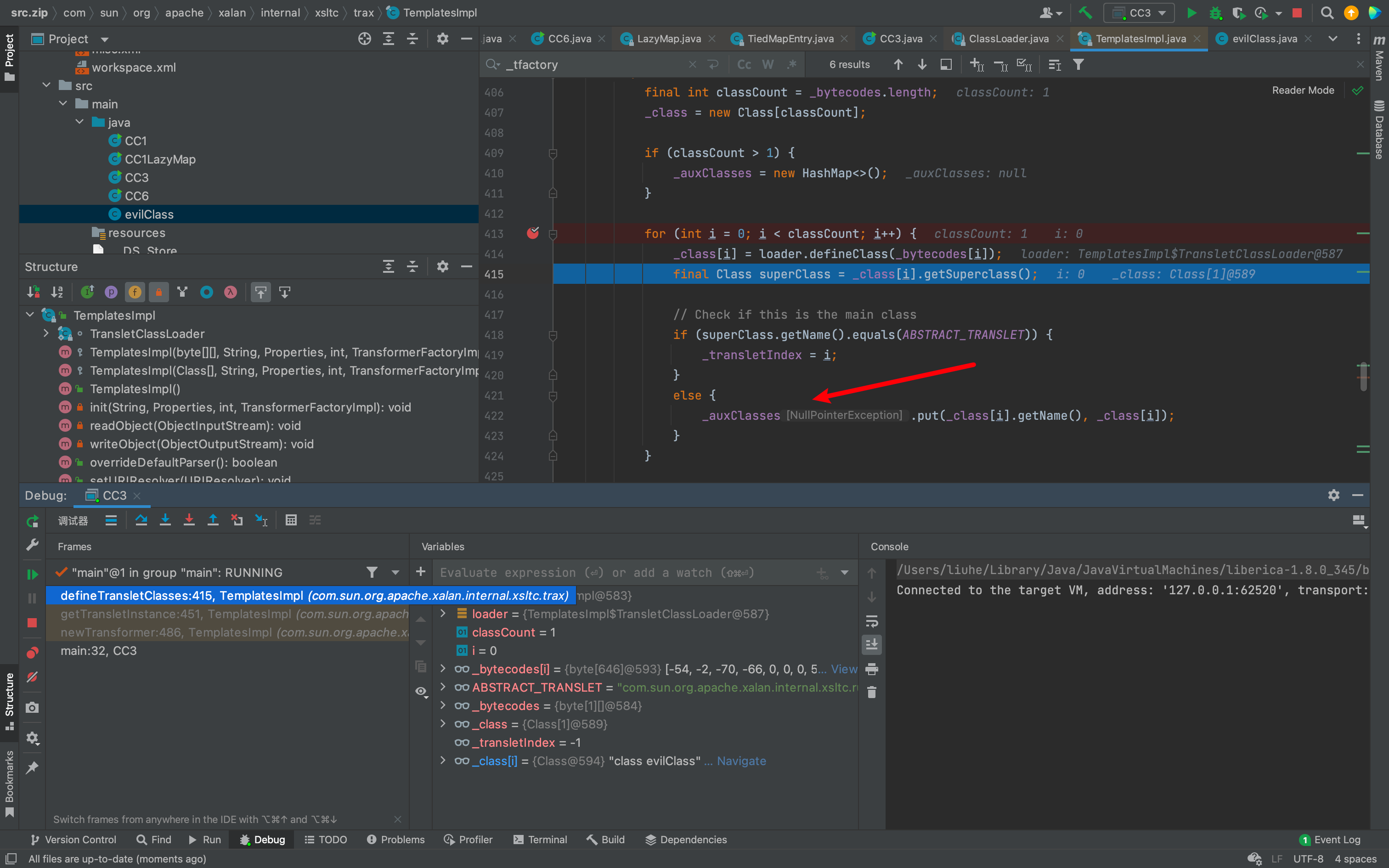Open Version Control tool window
1389x868 pixels.
tap(73, 840)
